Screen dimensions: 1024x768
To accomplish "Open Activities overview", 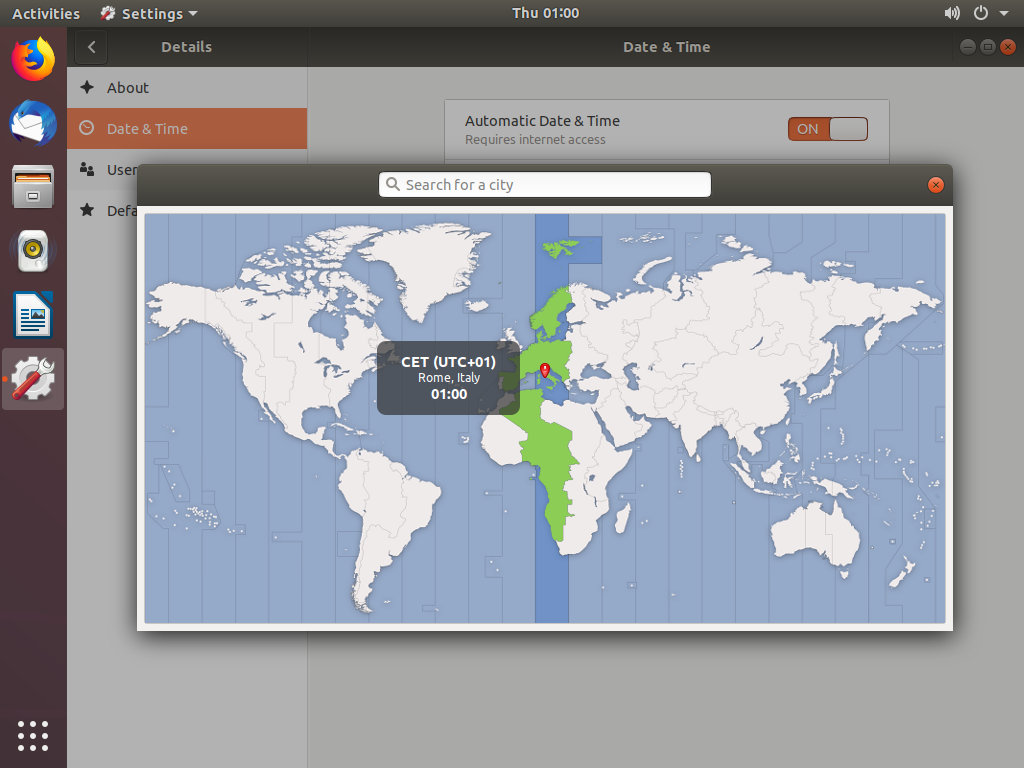I will pos(46,13).
